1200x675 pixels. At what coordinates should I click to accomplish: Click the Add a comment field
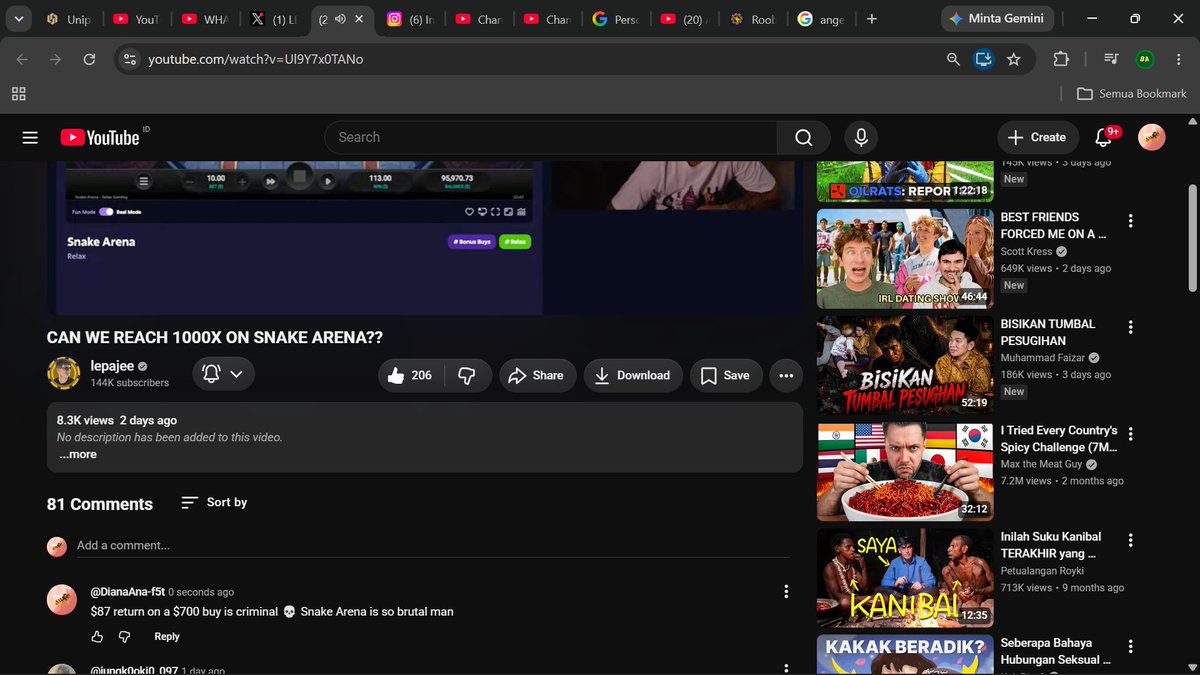433,546
